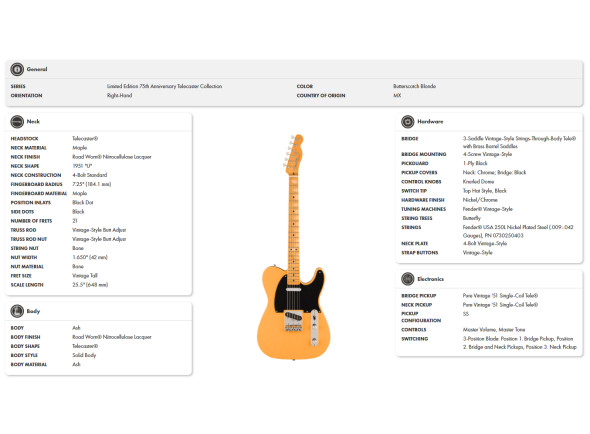The image size is (590, 434).
Task: Select the General section heading
Action: [37, 69]
